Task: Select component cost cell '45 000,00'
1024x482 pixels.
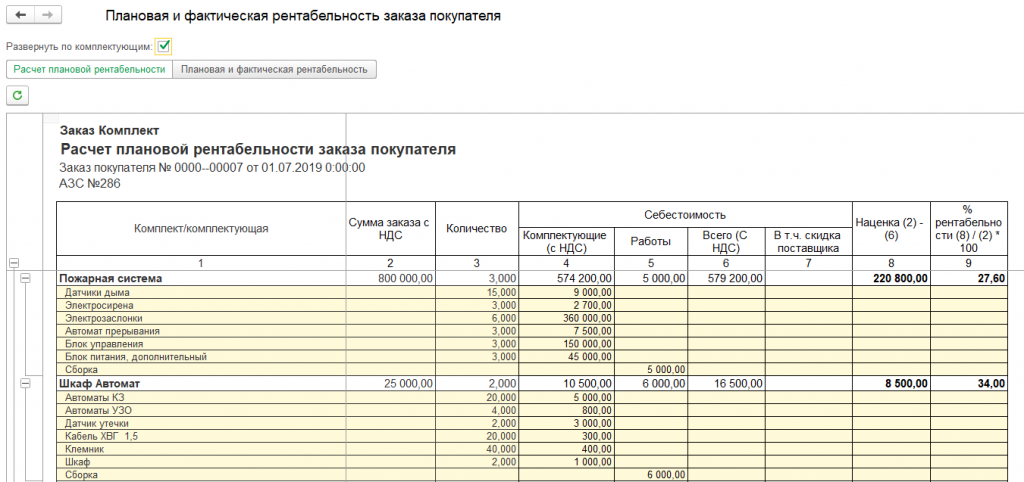Action: 566,357
